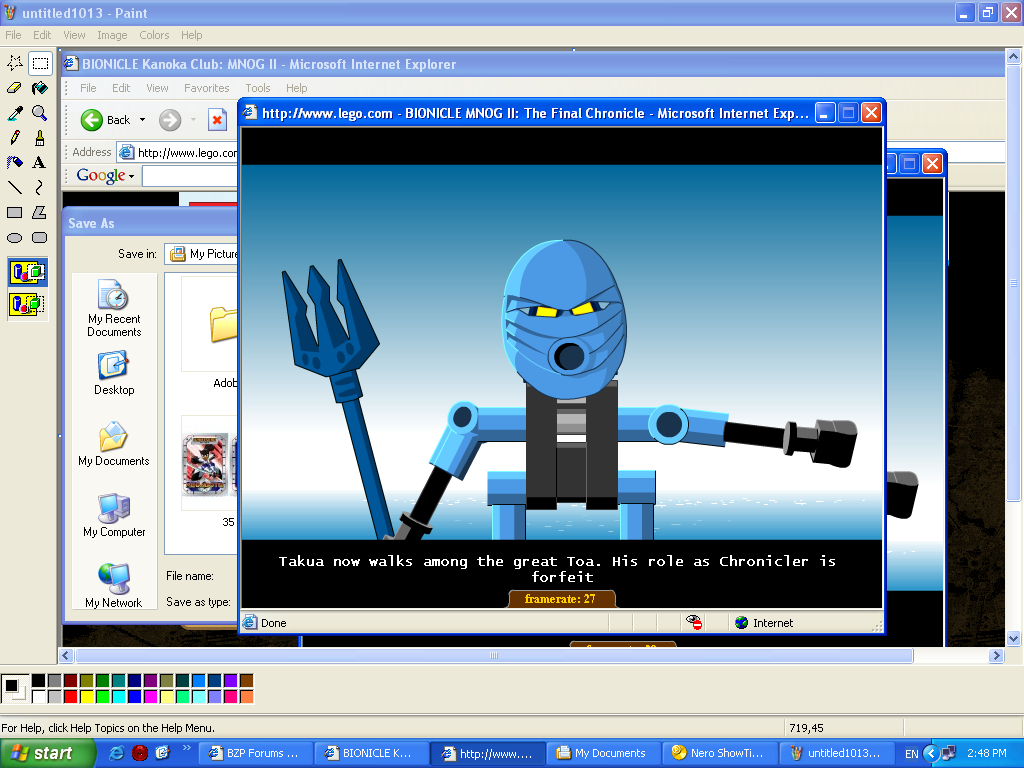This screenshot has height=768, width=1024.
Task: Click My Network in Save As sidebar
Action: tap(114, 586)
